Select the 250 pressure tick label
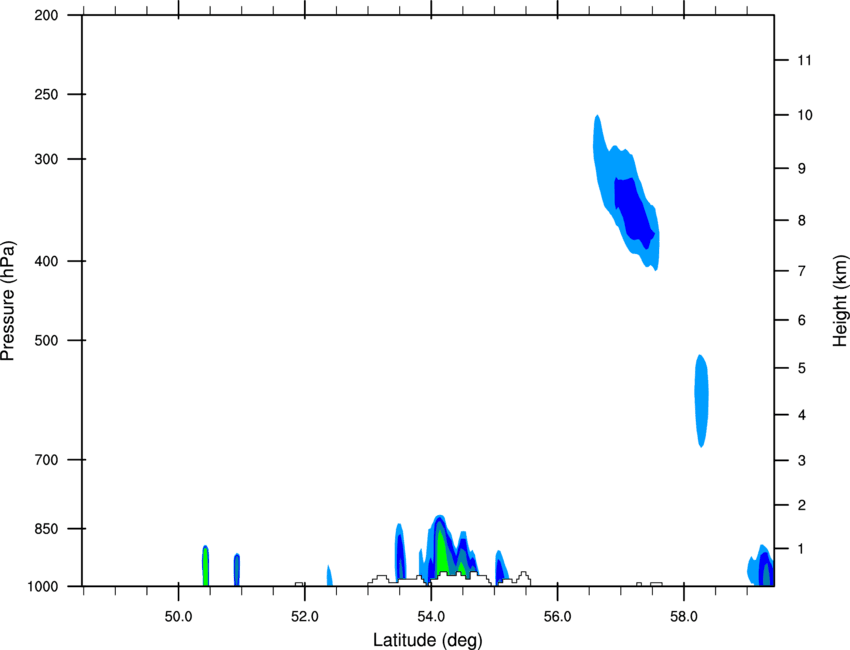 46,94
